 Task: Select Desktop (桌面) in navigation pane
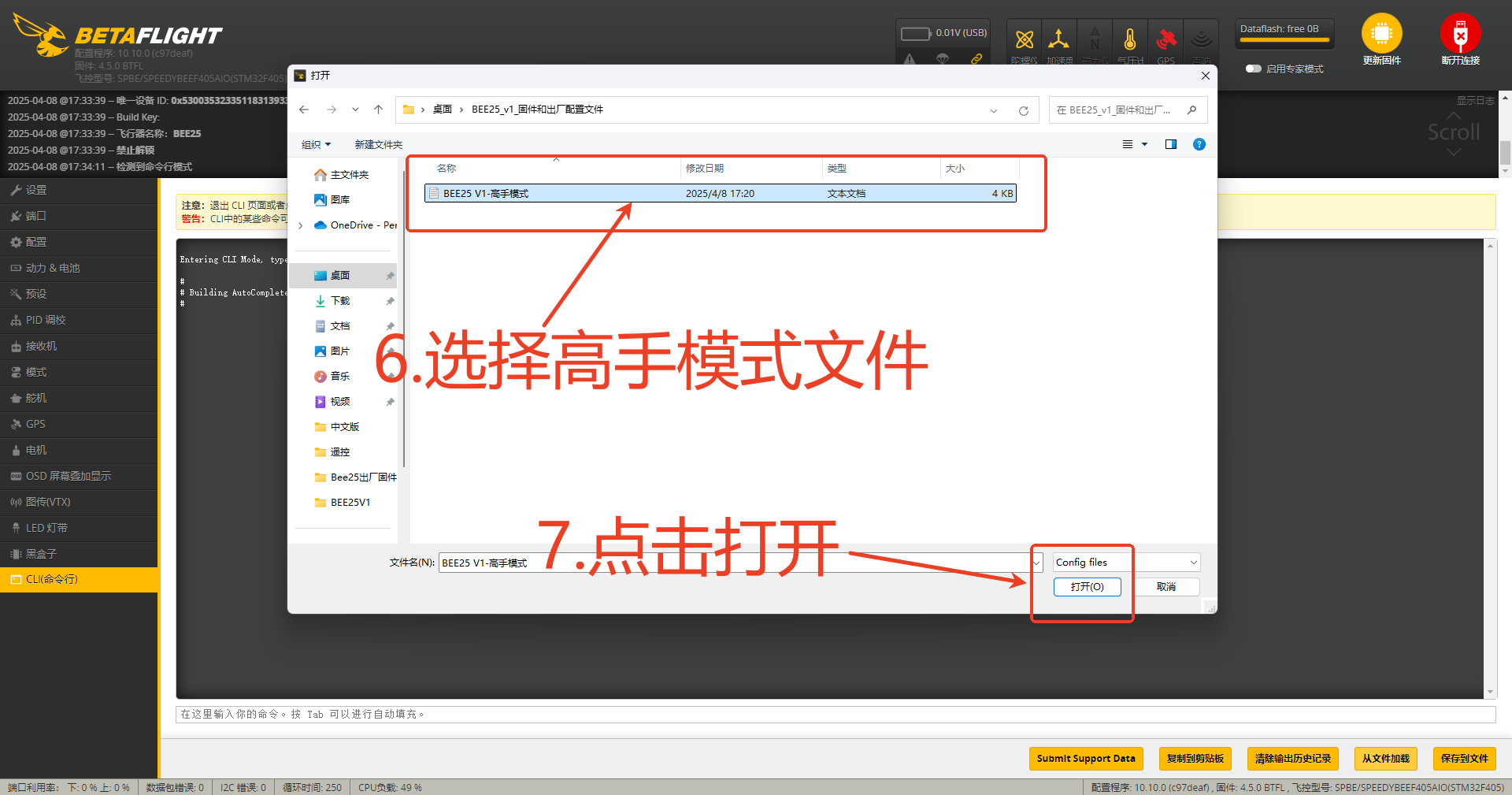coord(343,276)
